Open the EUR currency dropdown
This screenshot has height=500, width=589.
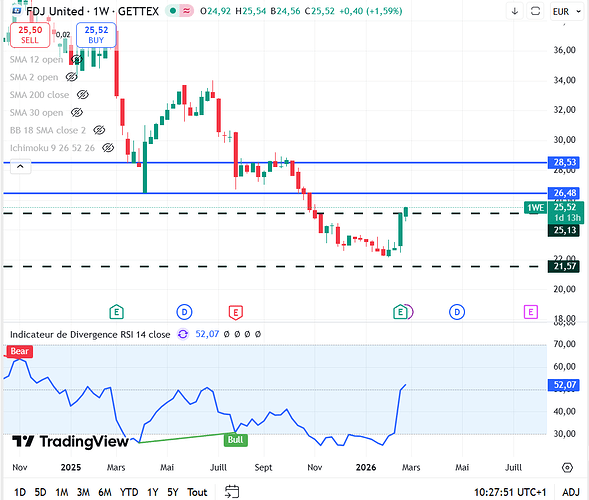(x=566, y=12)
